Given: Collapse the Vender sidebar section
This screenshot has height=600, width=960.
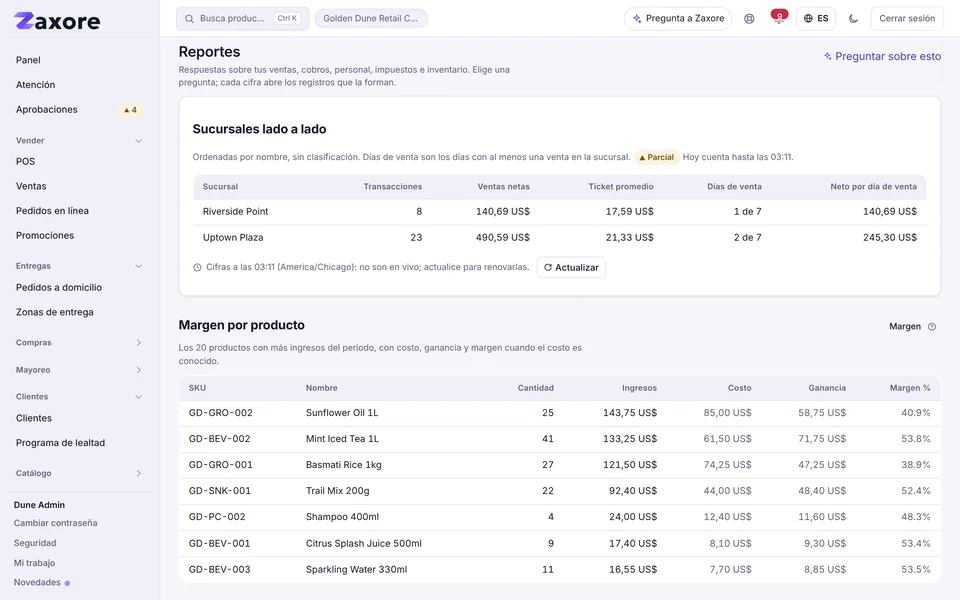Looking at the screenshot, I should point(138,141).
